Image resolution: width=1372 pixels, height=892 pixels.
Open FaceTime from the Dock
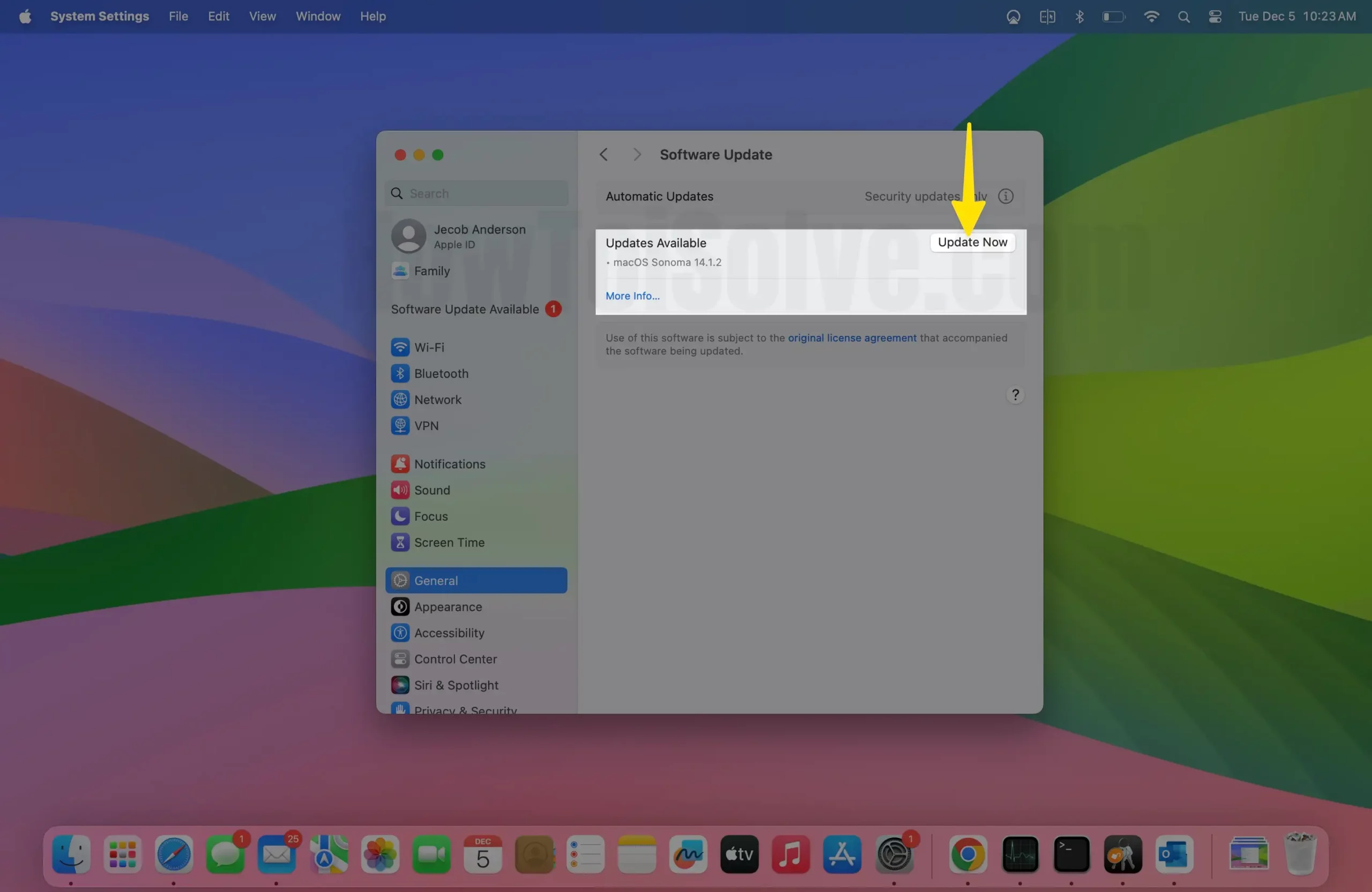click(x=431, y=854)
